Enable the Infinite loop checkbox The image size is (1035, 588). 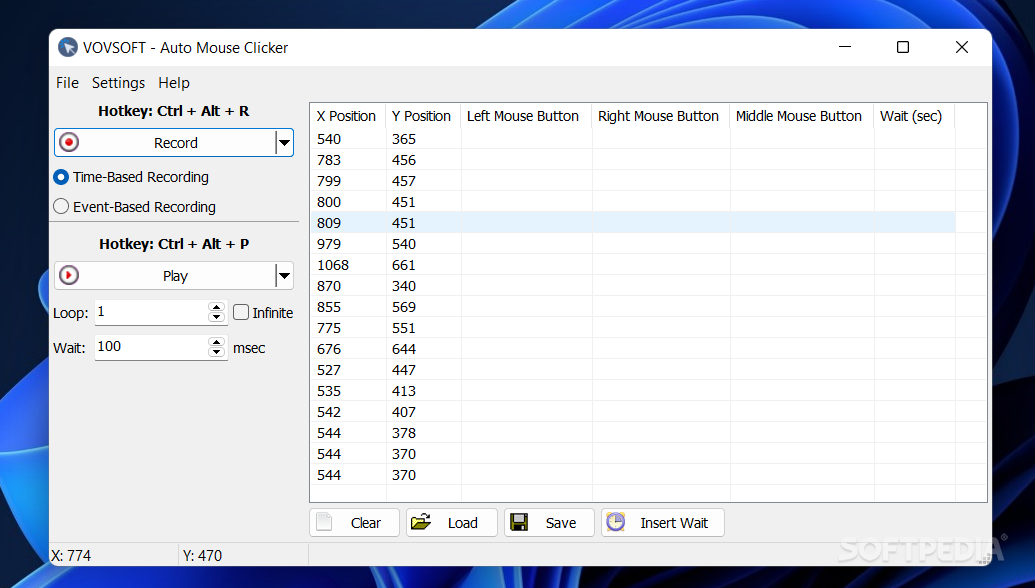[241, 312]
